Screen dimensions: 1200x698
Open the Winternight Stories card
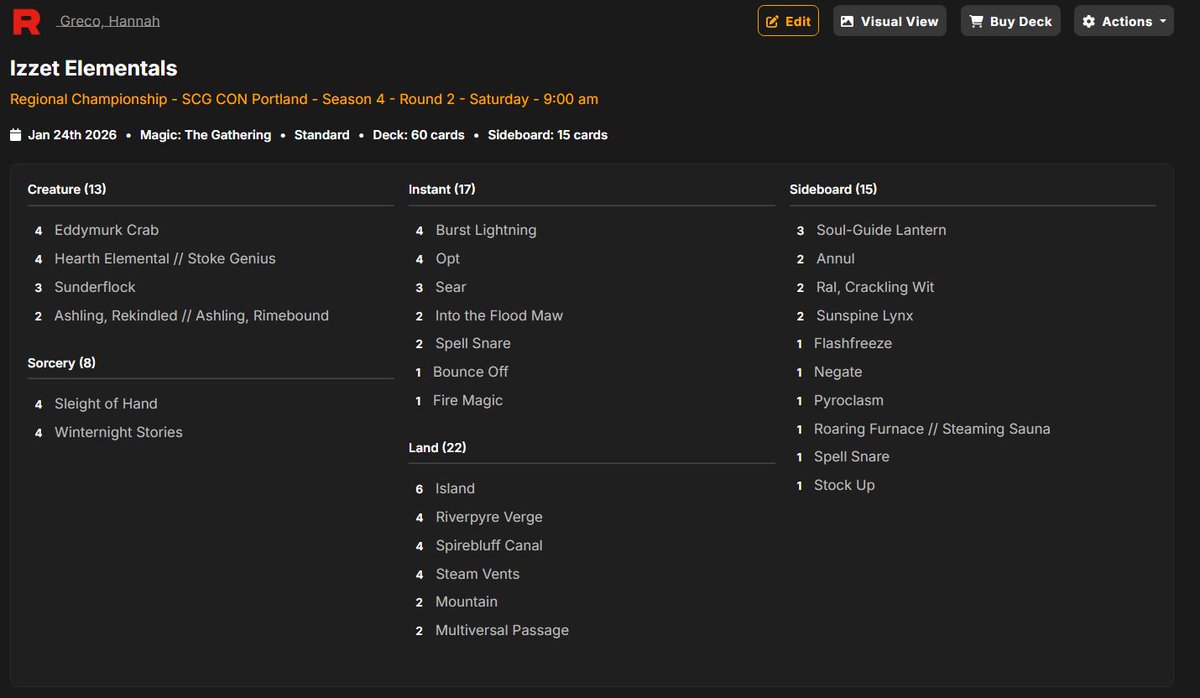click(x=119, y=432)
